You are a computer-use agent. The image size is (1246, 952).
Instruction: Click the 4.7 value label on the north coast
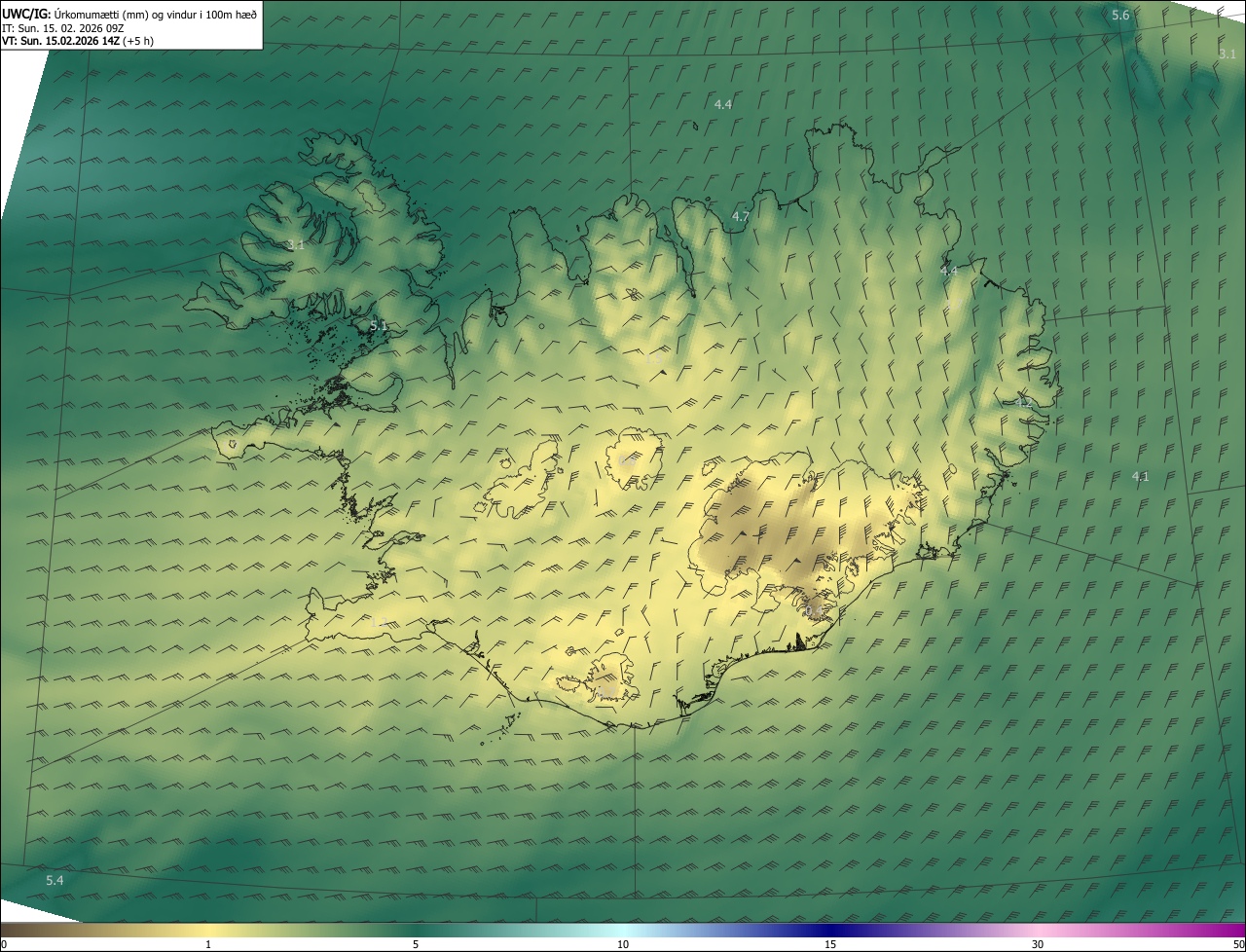741,216
